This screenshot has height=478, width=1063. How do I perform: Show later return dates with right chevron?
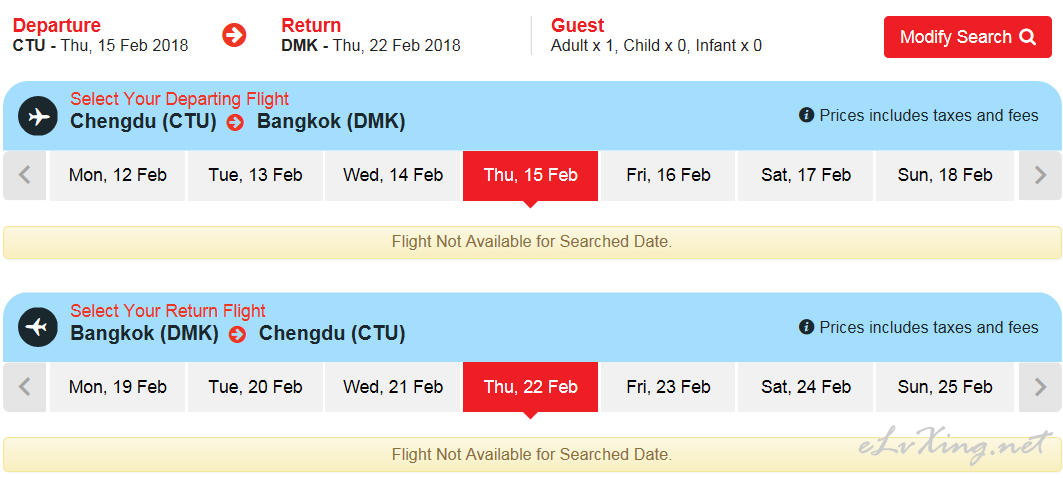coord(1040,387)
